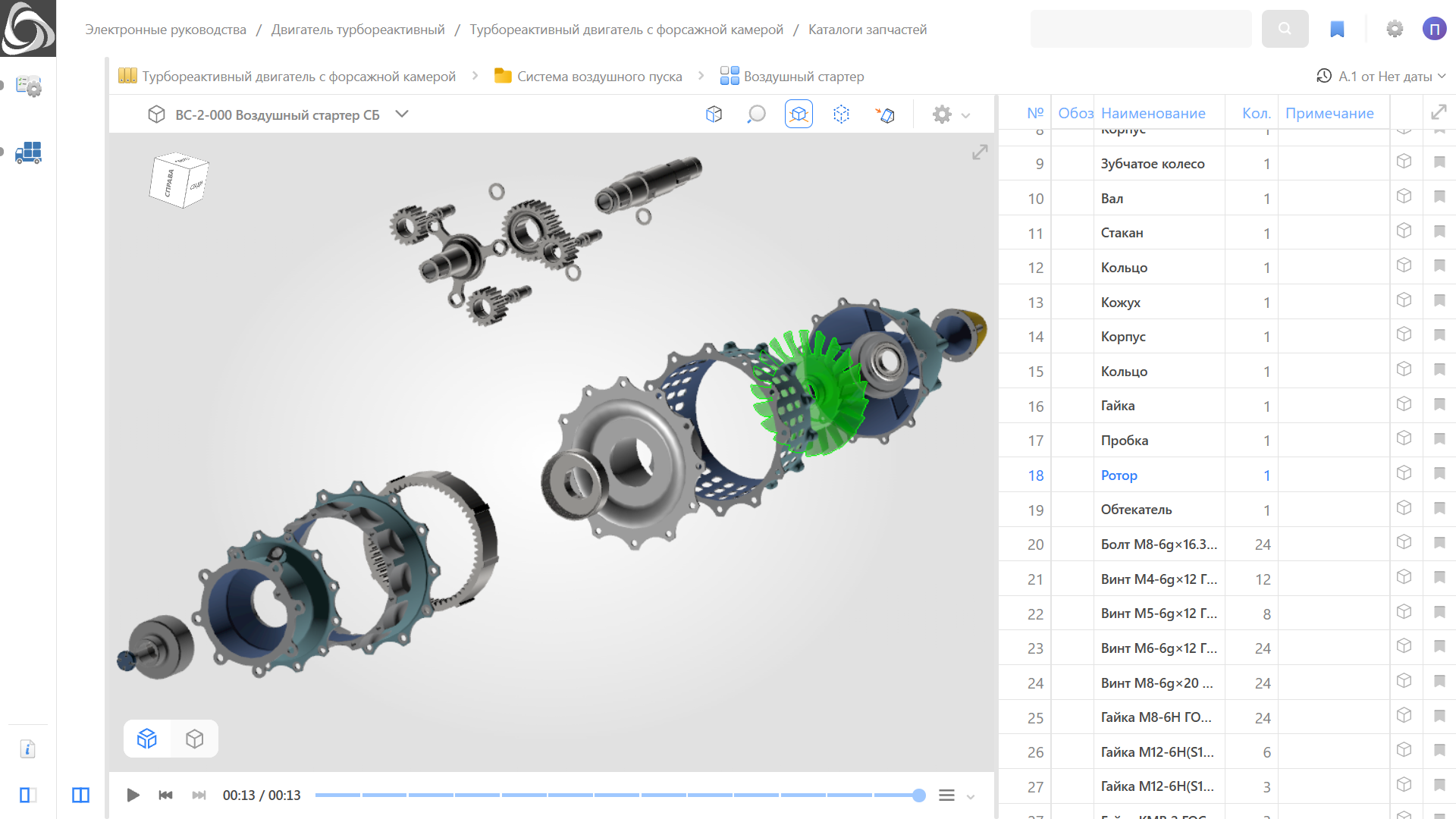
Task: Open bookmarks with blue bookmark icon
Action: (1337, 29)
